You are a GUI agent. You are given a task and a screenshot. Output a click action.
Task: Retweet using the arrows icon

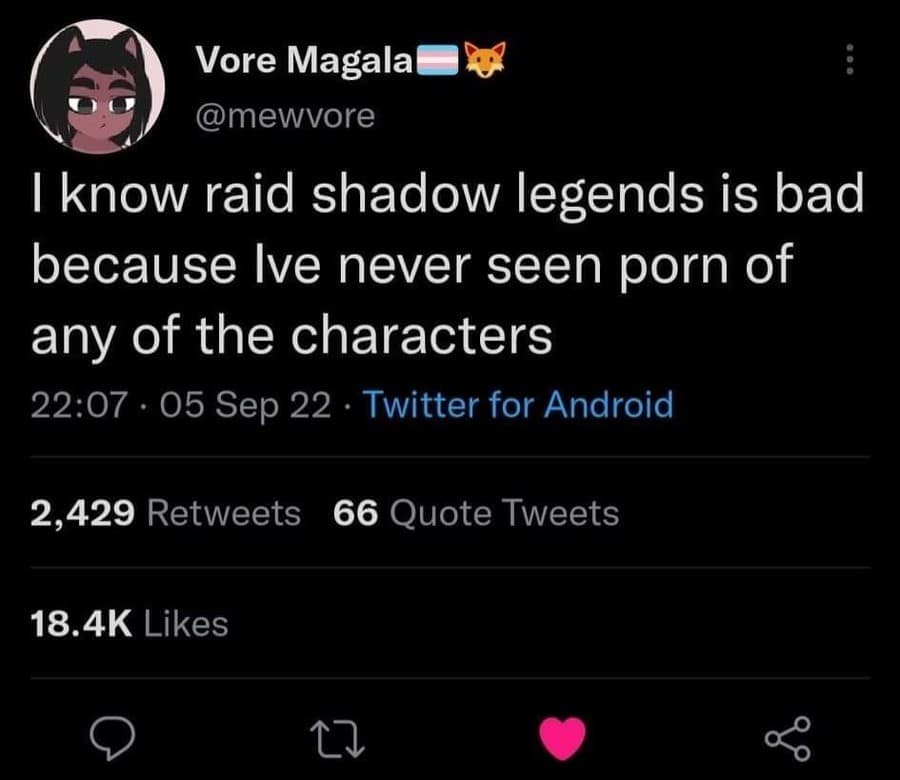pos(338,740)
